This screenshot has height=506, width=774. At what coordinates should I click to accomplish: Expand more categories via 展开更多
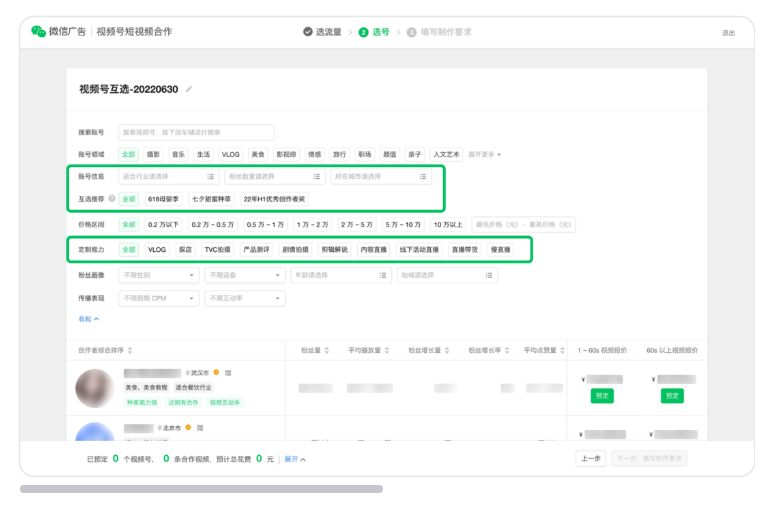point(485,154)
